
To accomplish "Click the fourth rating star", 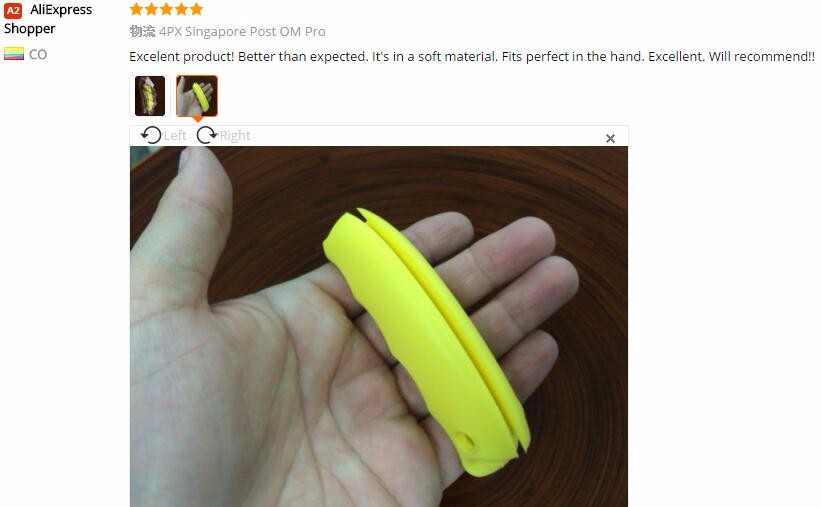I will tap(182, 9).
